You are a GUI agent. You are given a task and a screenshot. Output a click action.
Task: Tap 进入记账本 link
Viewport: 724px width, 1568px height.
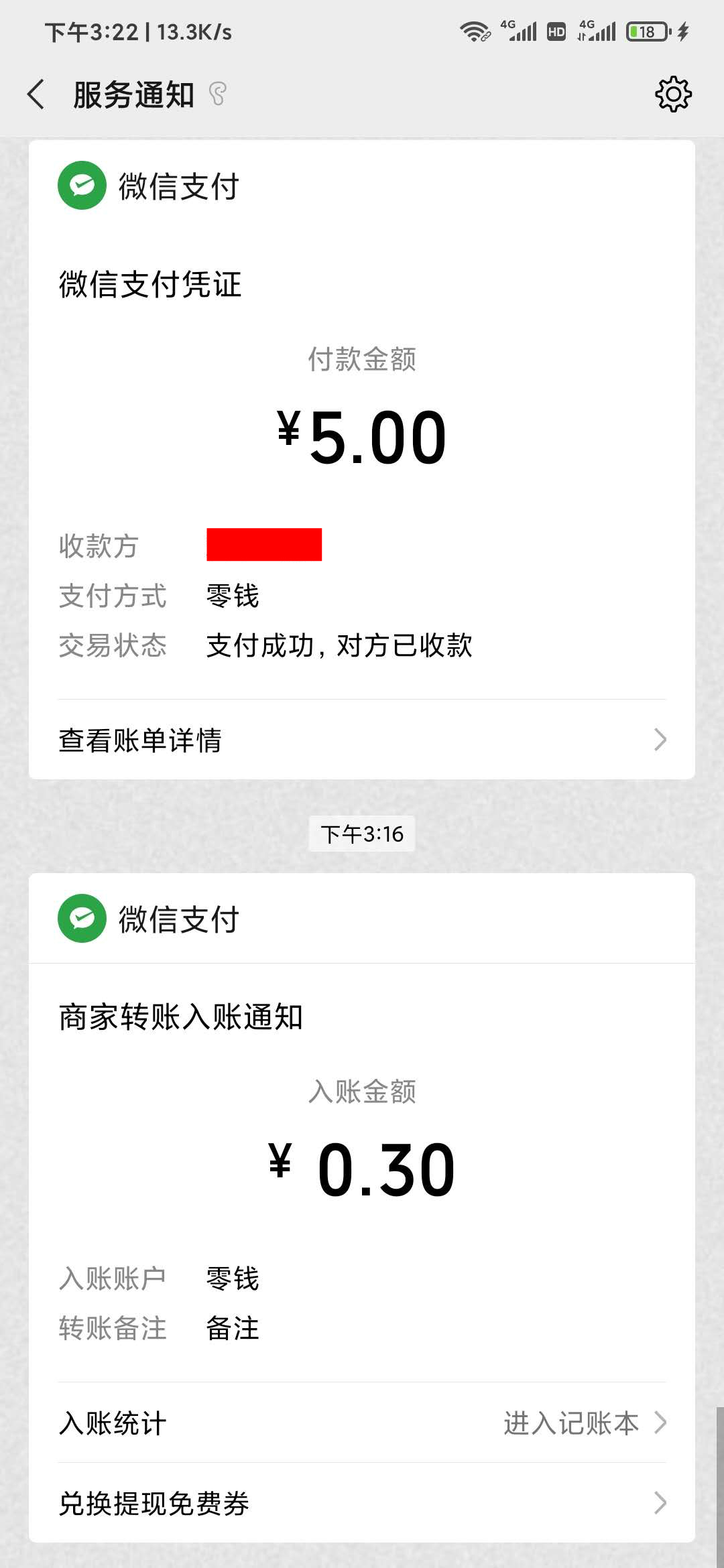click(x=571, y=1423)
